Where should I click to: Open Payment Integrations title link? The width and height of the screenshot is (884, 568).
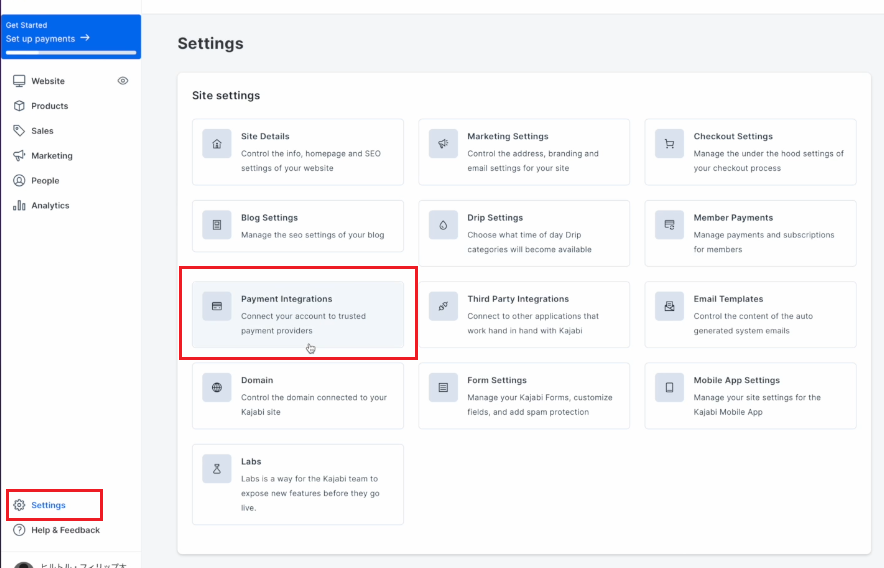[x=286, y=299]
